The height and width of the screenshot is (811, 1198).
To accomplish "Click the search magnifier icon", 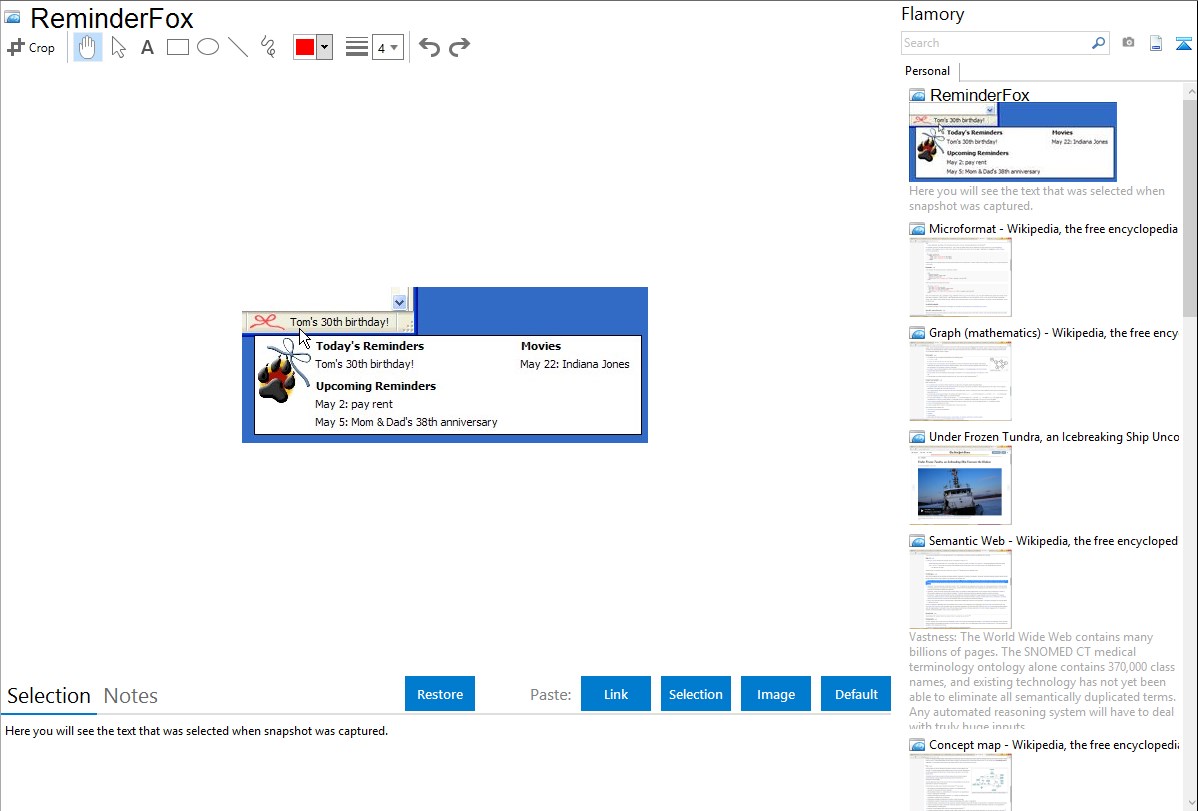I will point(1099,43).
